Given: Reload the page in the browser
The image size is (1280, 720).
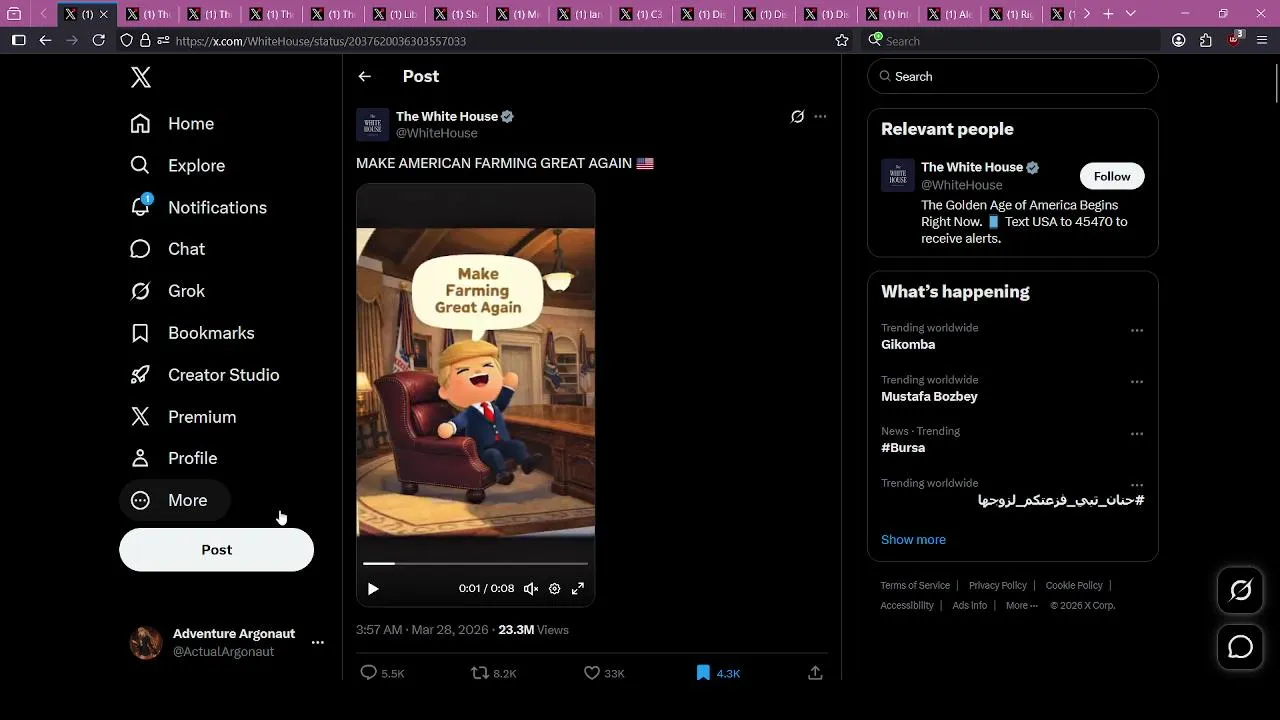Looking at the screenshot, I should 98,40.
